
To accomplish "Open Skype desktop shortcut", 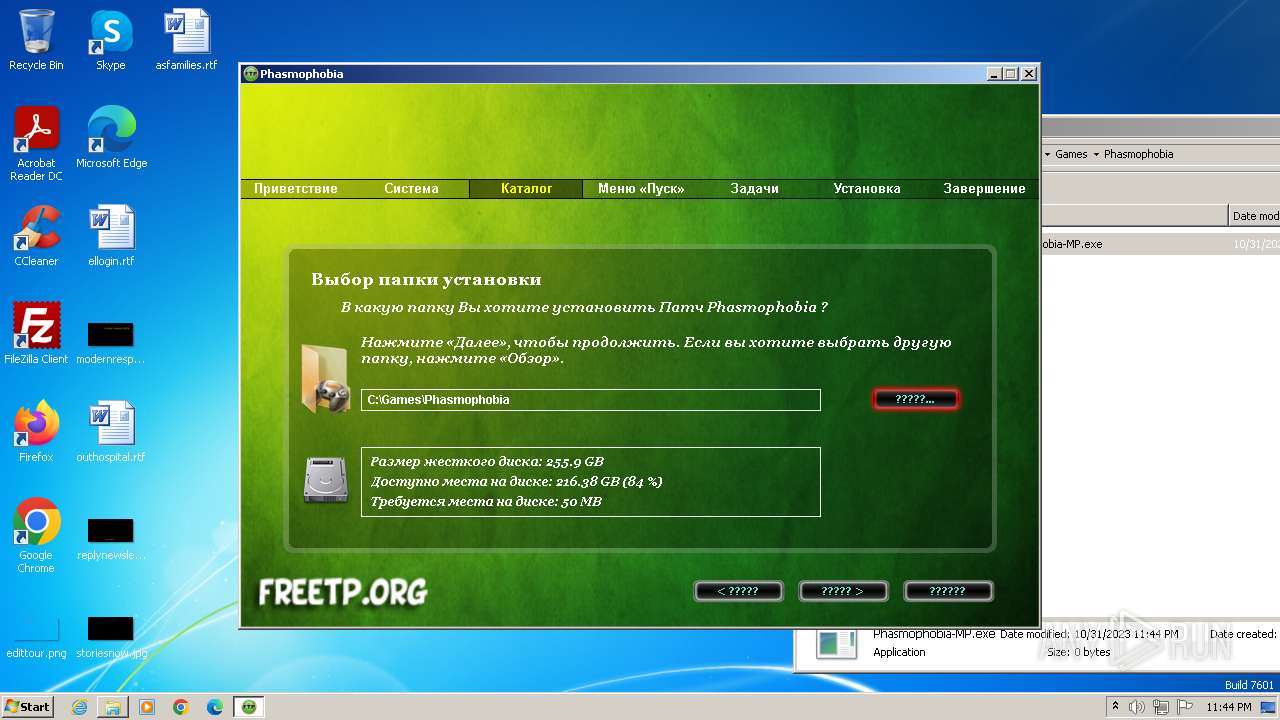I will tap(110, 40).
